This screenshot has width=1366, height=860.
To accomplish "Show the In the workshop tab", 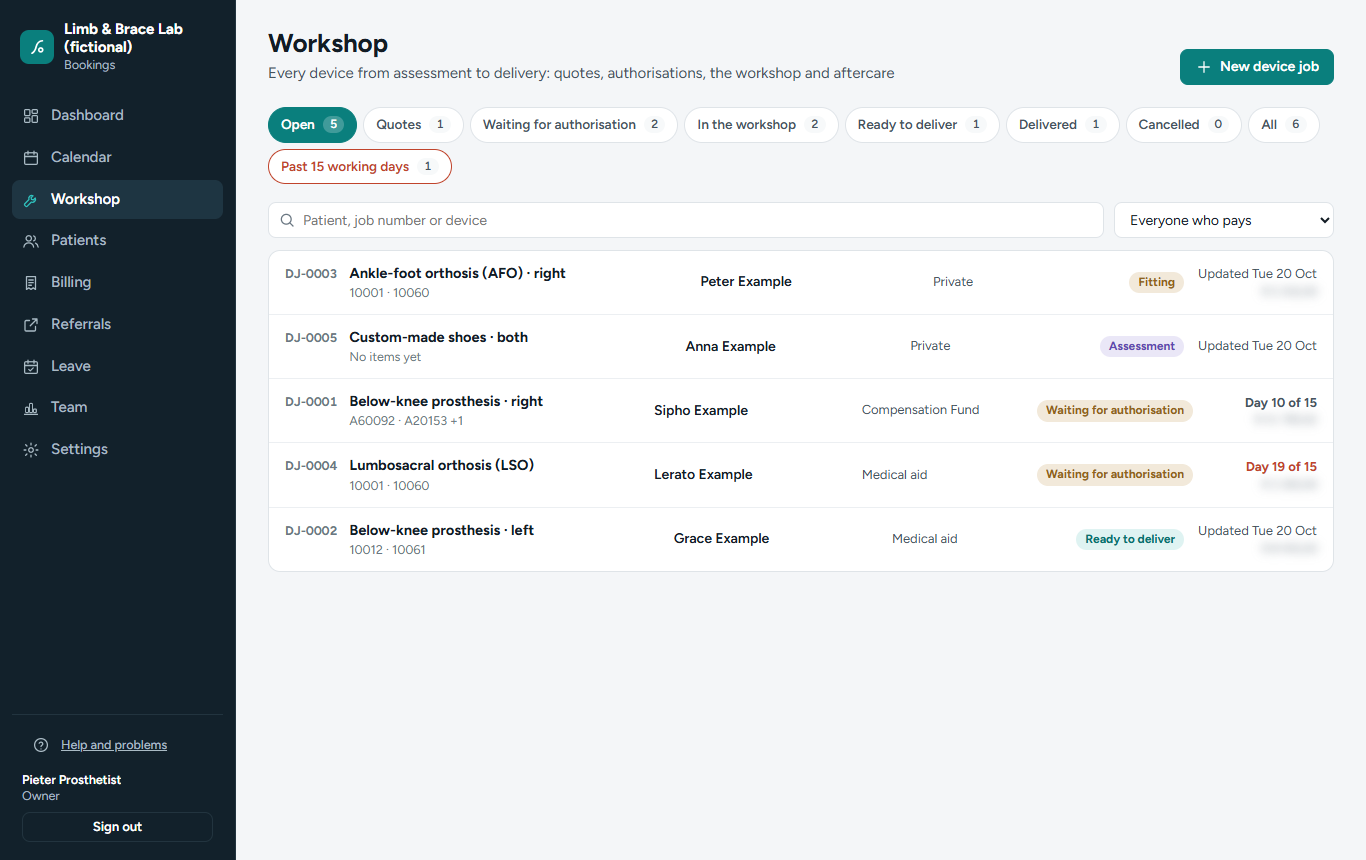I will tap(761, 125).
